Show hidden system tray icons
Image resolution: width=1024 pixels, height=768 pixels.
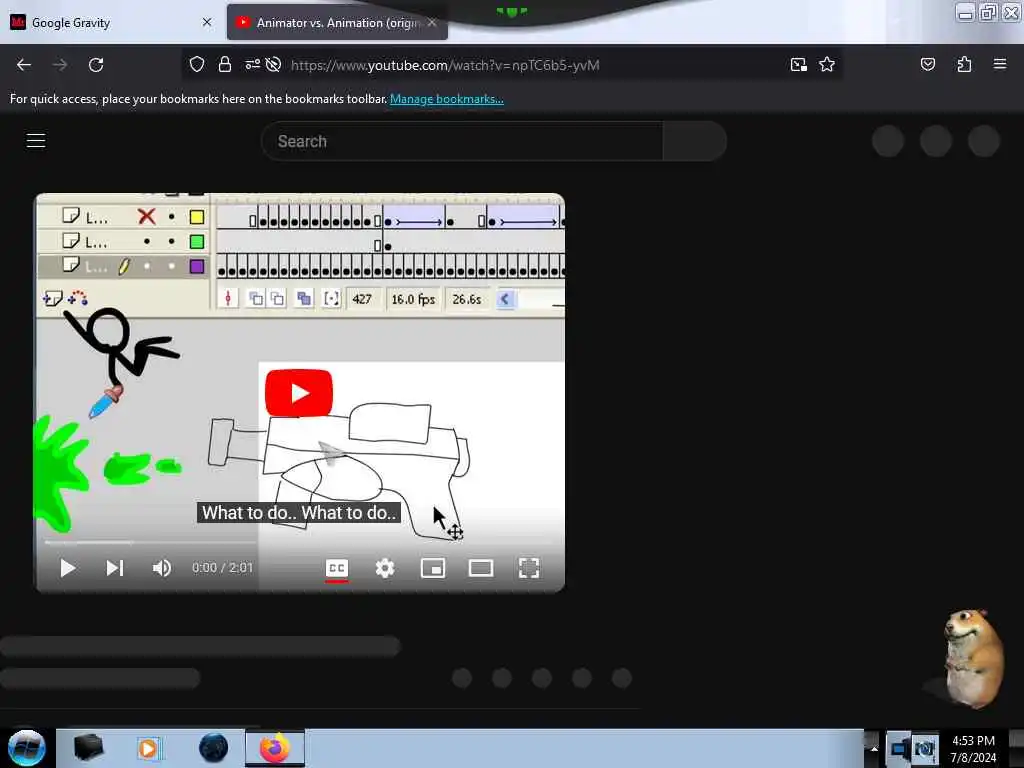tap(874, 749)
